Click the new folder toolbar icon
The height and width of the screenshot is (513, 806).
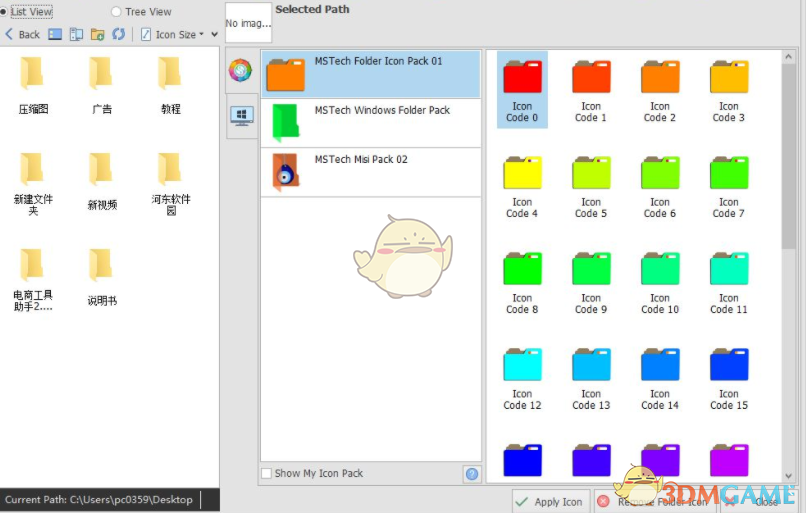(97, 34)
